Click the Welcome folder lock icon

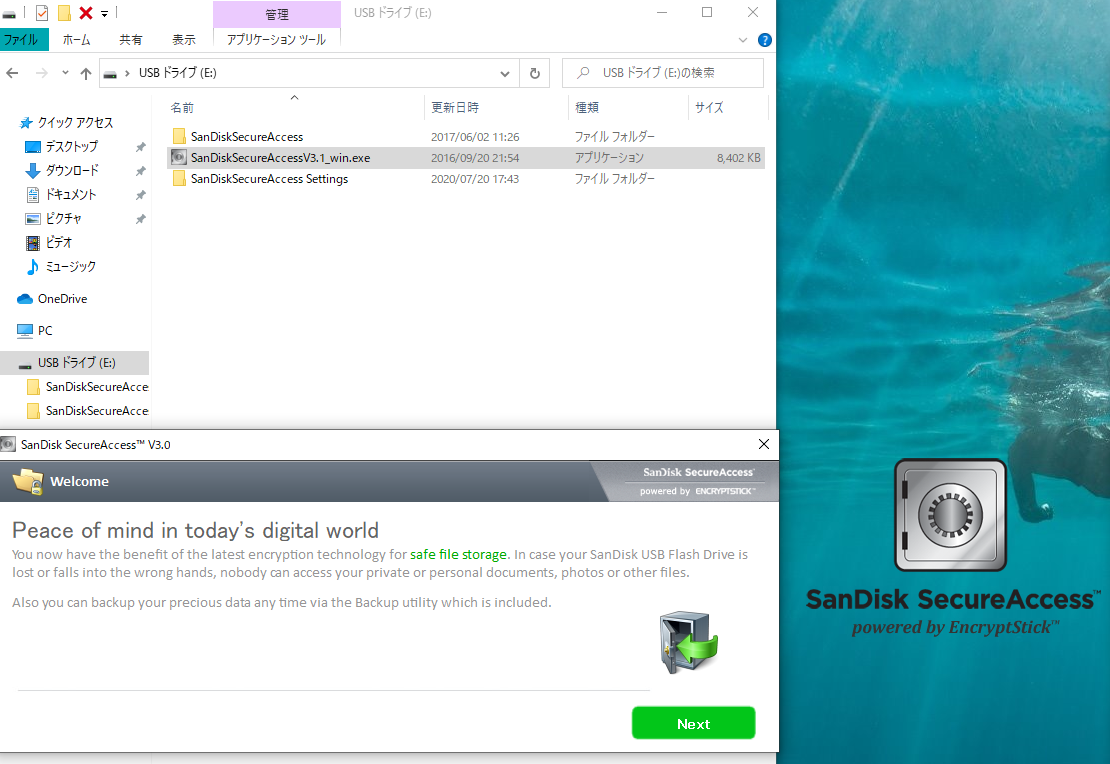(x=28, y=481)
